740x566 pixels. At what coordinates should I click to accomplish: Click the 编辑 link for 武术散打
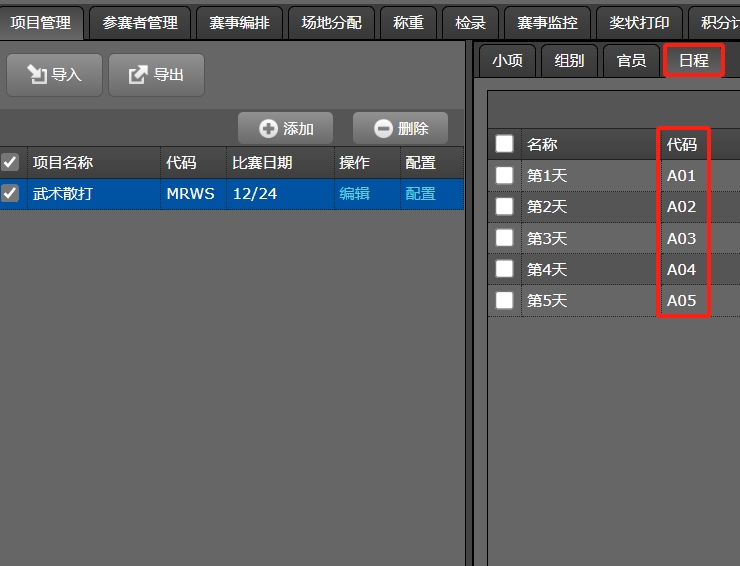coord(354,194)
